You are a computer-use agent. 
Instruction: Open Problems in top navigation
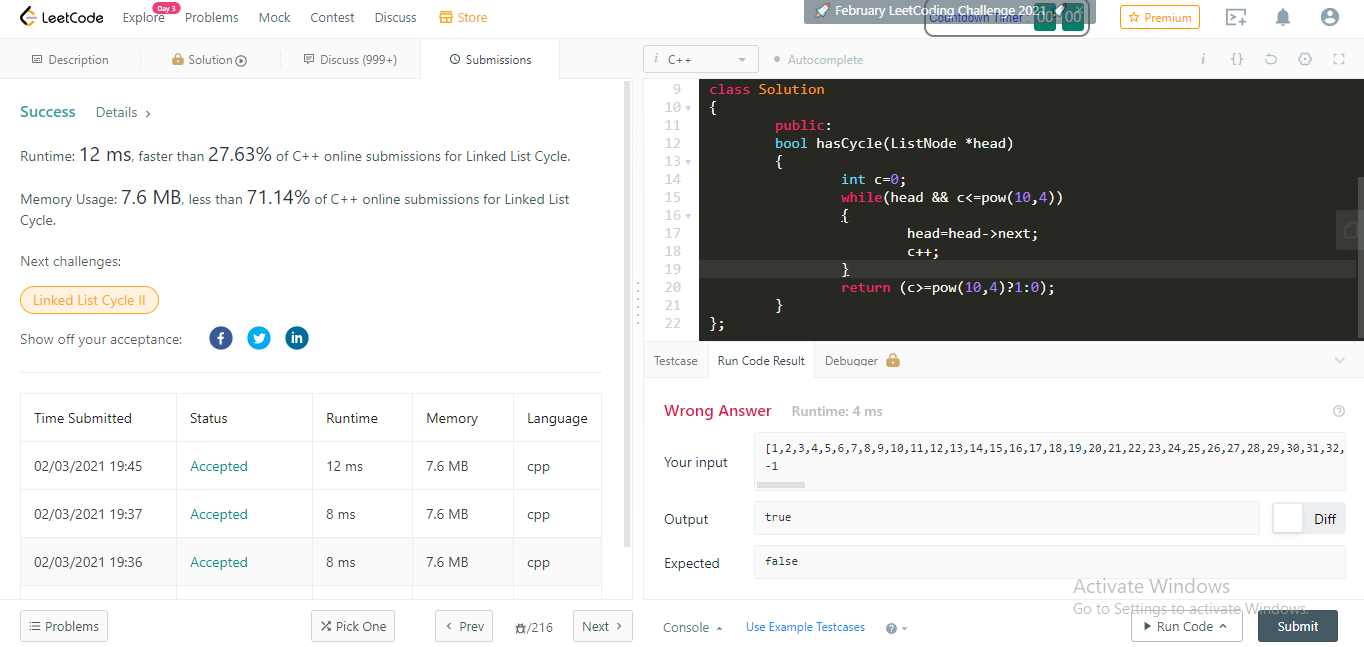coord(211,17)
